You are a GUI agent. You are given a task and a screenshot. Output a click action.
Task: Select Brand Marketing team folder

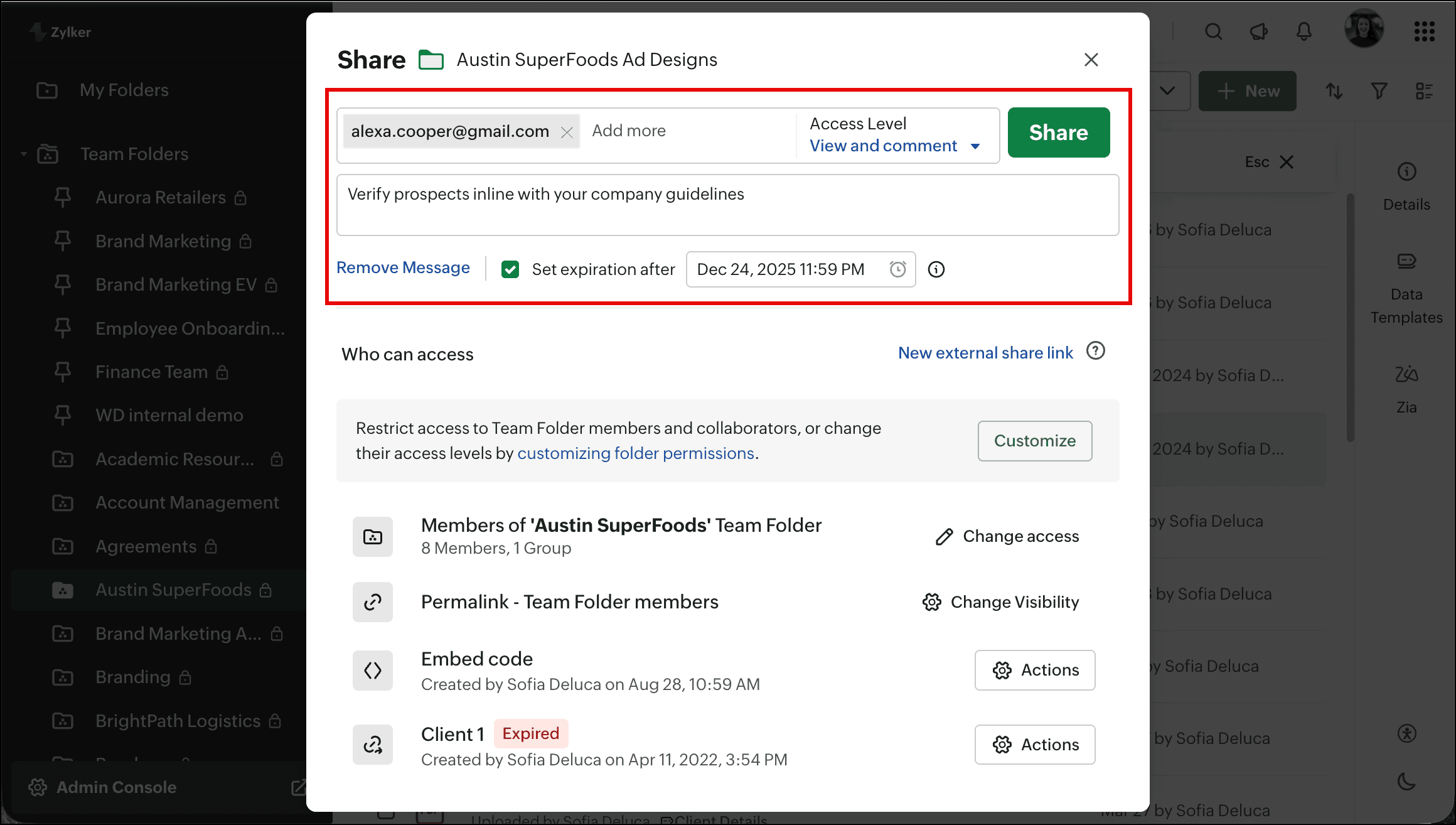point(163,241)
